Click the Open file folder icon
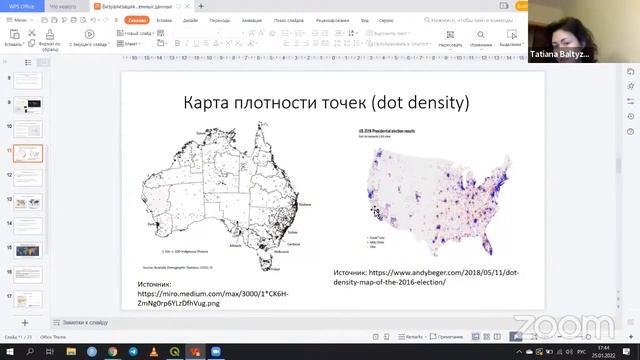This screenshot has width=640, height=360. pos(44,20)
